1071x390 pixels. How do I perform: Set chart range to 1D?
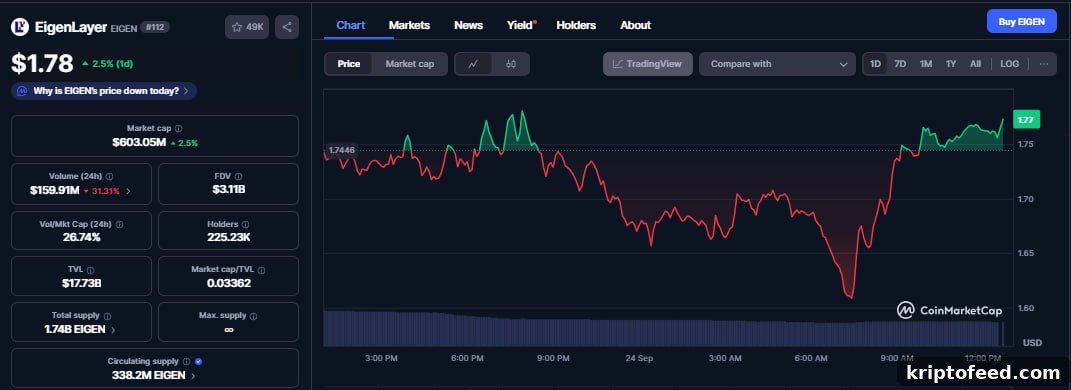point(875,64)
